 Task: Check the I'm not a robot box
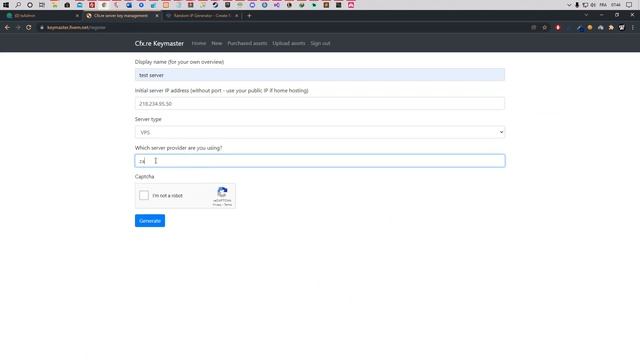coord(144,195)
